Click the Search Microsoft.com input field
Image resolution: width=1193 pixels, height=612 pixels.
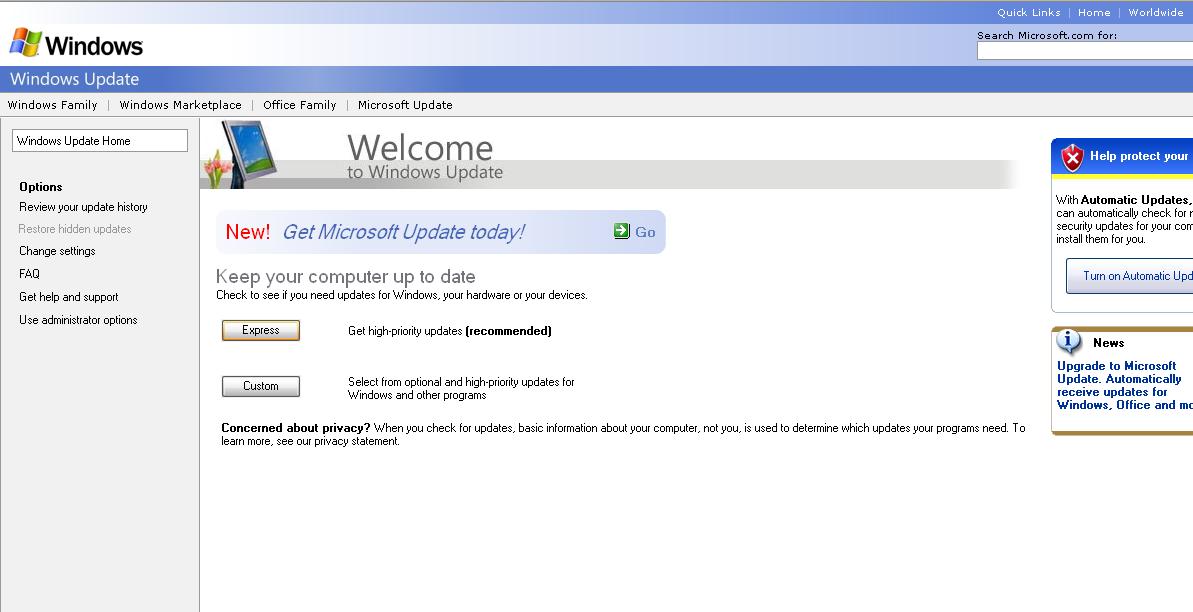tap(1084, 51)
